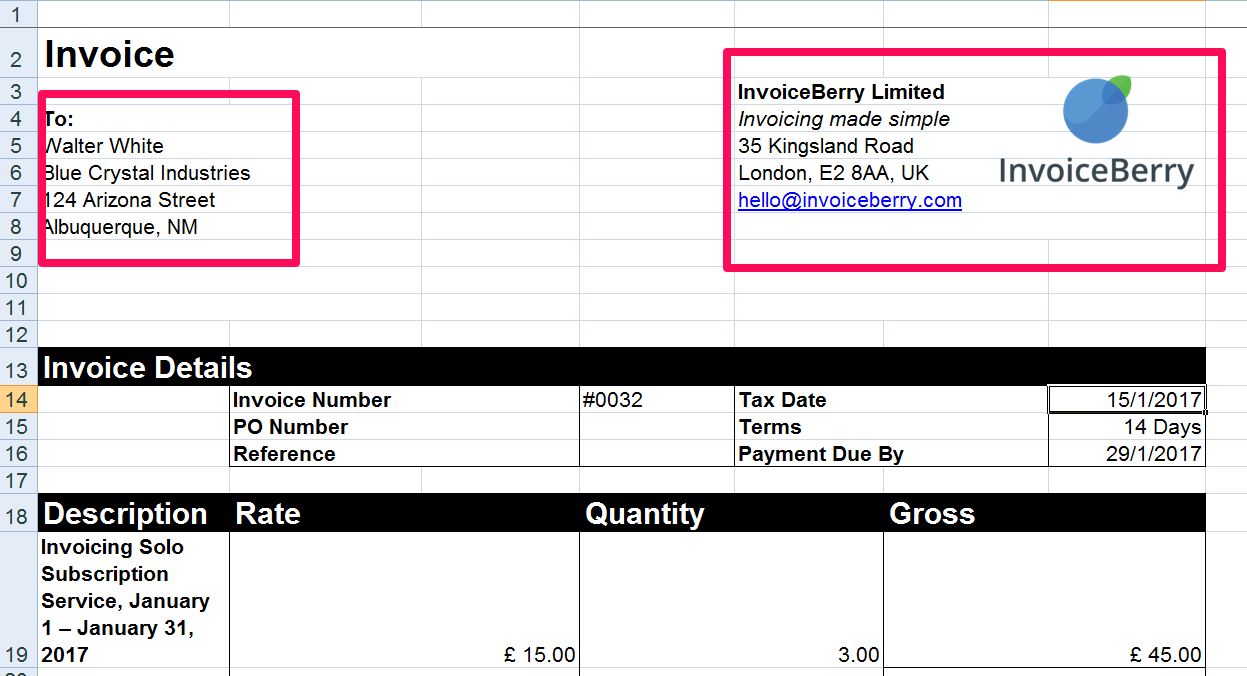Select the 'Invoicing Solo Subscription Service' description cell

[x=134, y=600]
